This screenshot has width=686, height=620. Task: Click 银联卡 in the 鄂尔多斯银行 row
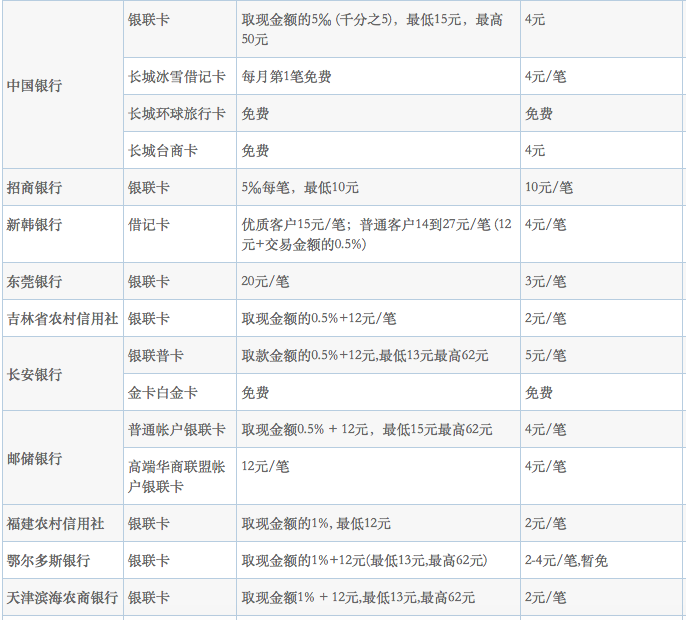148,560
